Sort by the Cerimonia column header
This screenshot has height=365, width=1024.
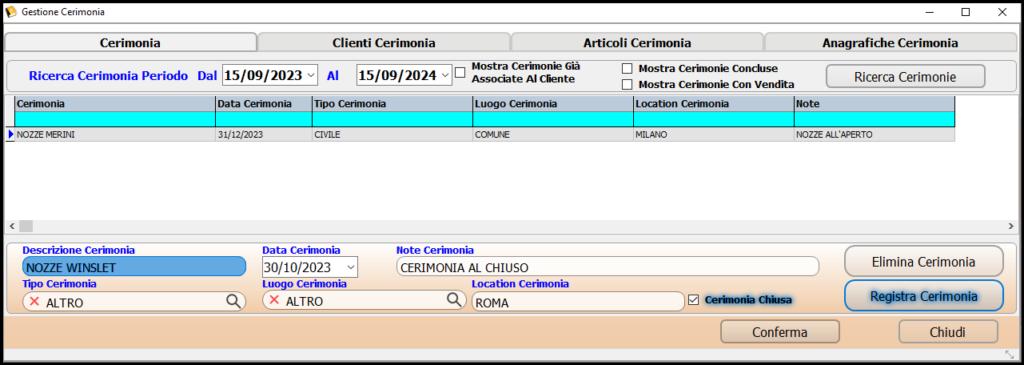(115, 104)
